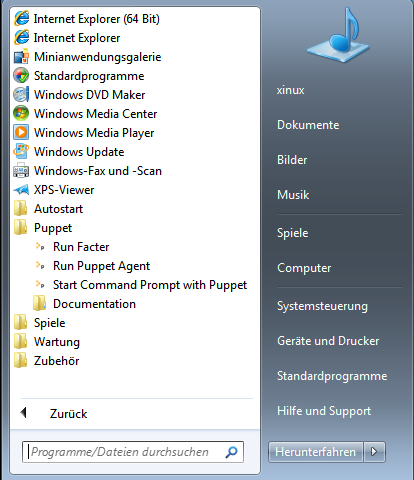Open Computer in the right pane
Viewport: 414px width, 480px height.
[x=304, y=268]
